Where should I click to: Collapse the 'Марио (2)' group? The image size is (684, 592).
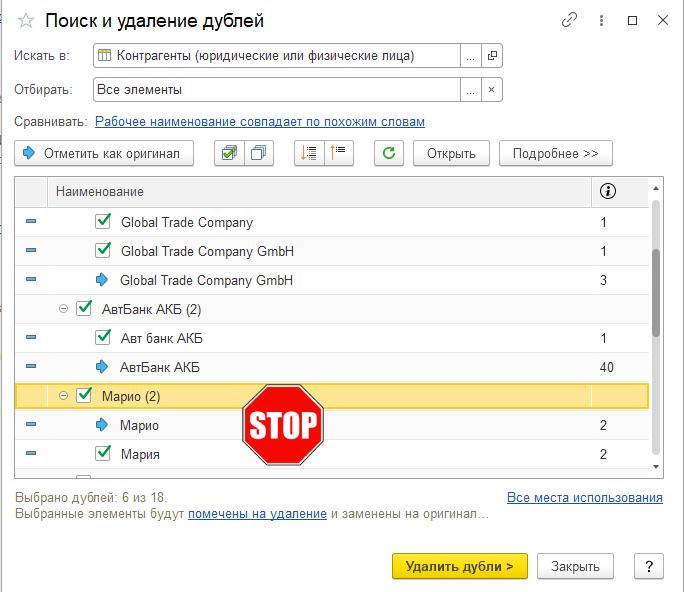[x=64, y=396]
